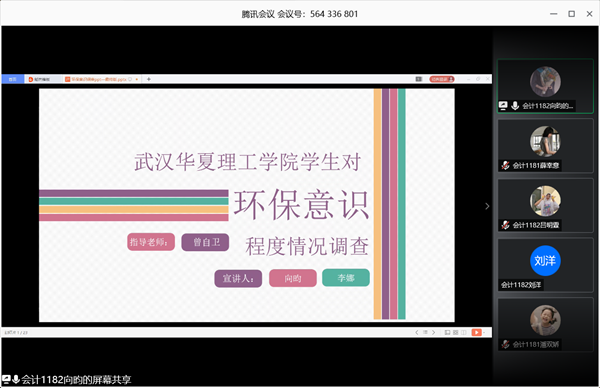Switch to slide sorter grid view icon
The width and height of the screenshot is (600, 388).
[455, 333]
